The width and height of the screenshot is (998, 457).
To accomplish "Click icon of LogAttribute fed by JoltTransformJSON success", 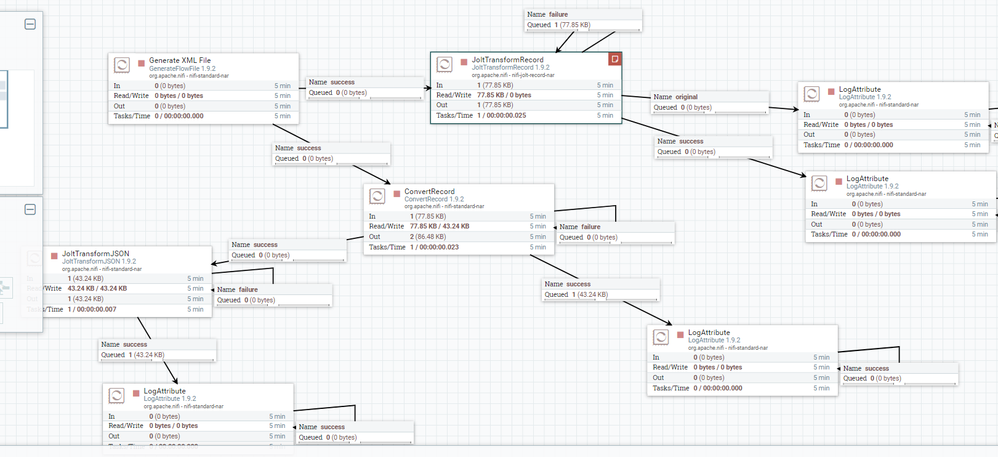I will pos(116,395).
